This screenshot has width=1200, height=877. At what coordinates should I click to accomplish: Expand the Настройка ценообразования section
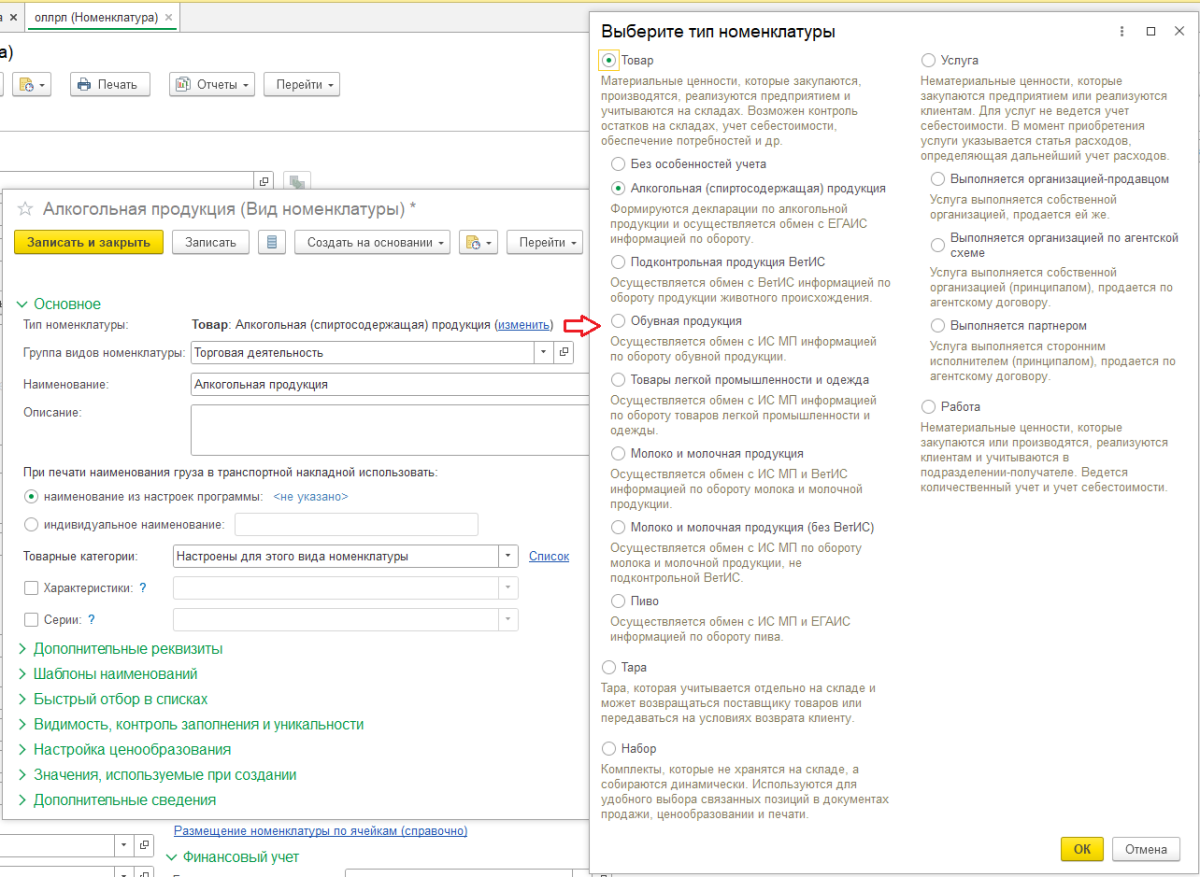coord(132,749)
